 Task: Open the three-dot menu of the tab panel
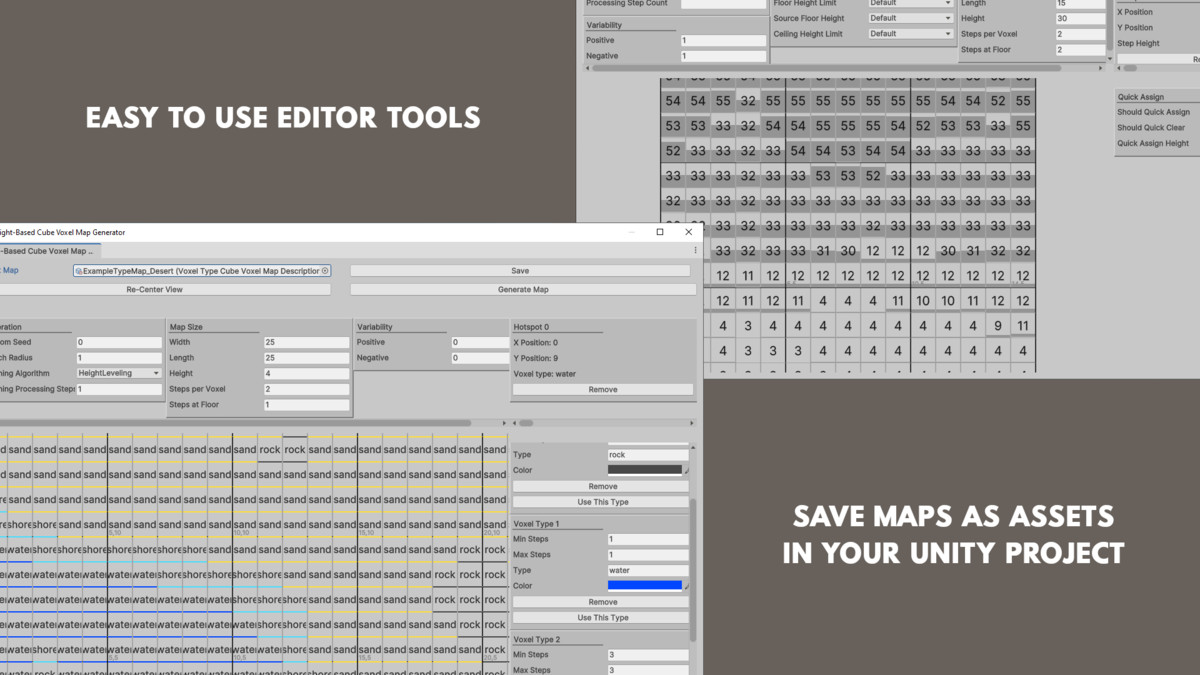(695, 251)
